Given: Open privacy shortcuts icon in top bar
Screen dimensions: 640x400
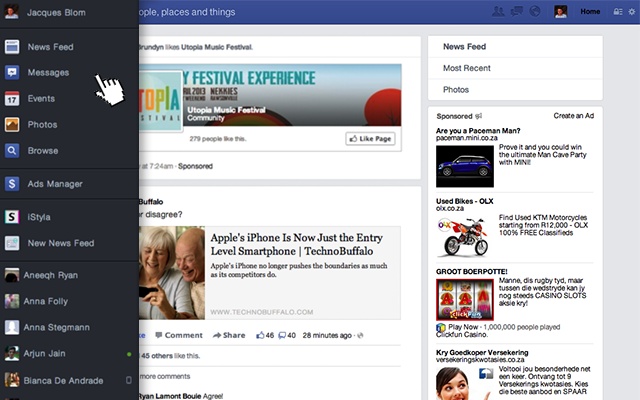Looking at the screenshot, I should (618, 12).
